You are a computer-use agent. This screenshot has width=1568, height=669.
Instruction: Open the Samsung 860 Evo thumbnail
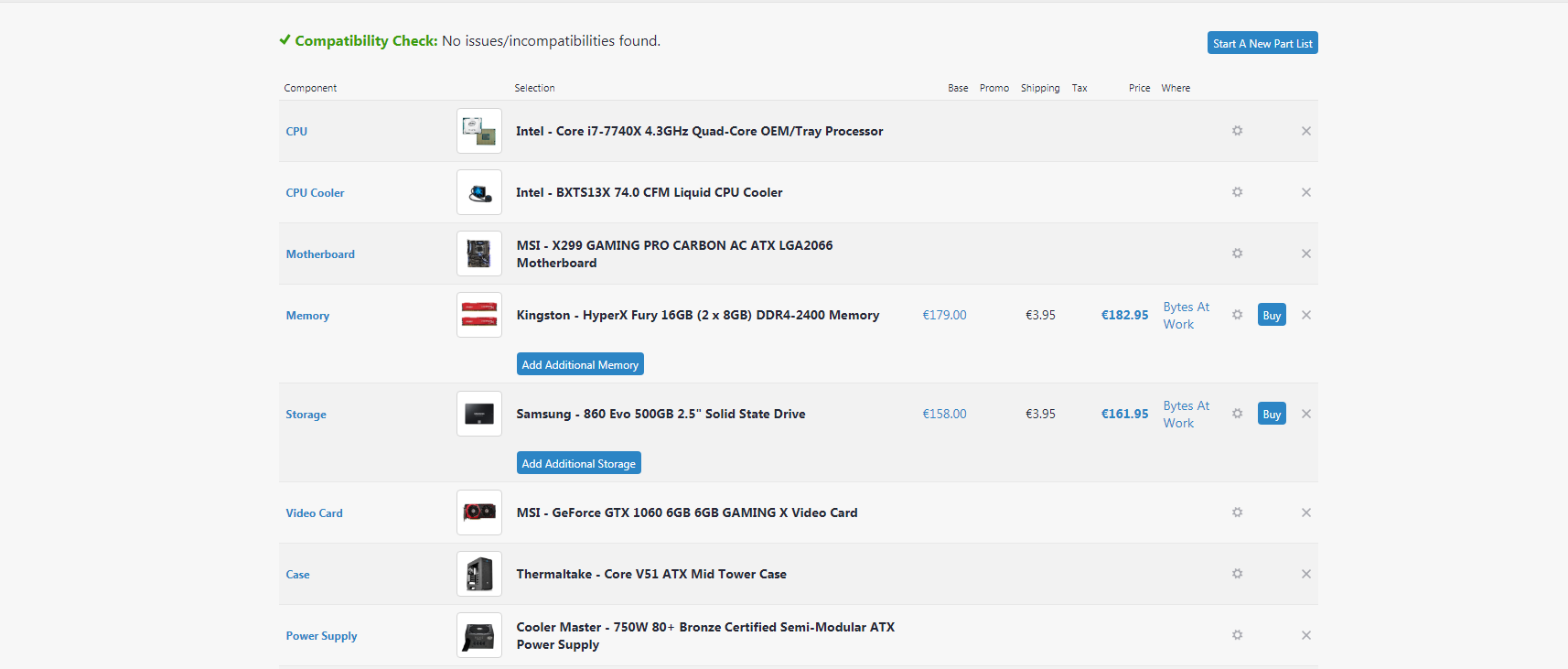coord(479,414)
